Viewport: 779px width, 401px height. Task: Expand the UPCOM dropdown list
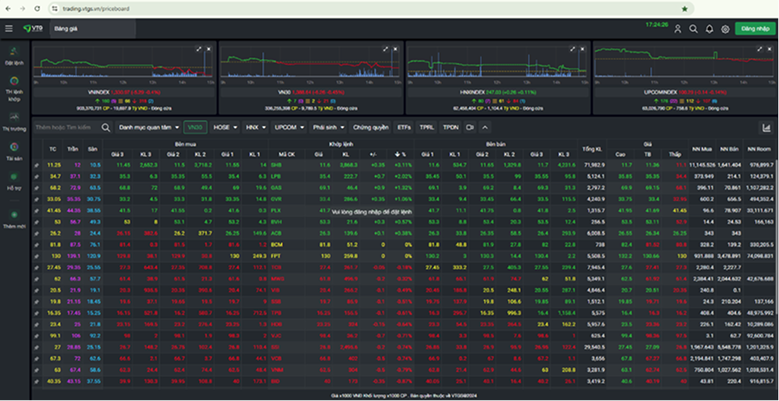coord(290,128)
